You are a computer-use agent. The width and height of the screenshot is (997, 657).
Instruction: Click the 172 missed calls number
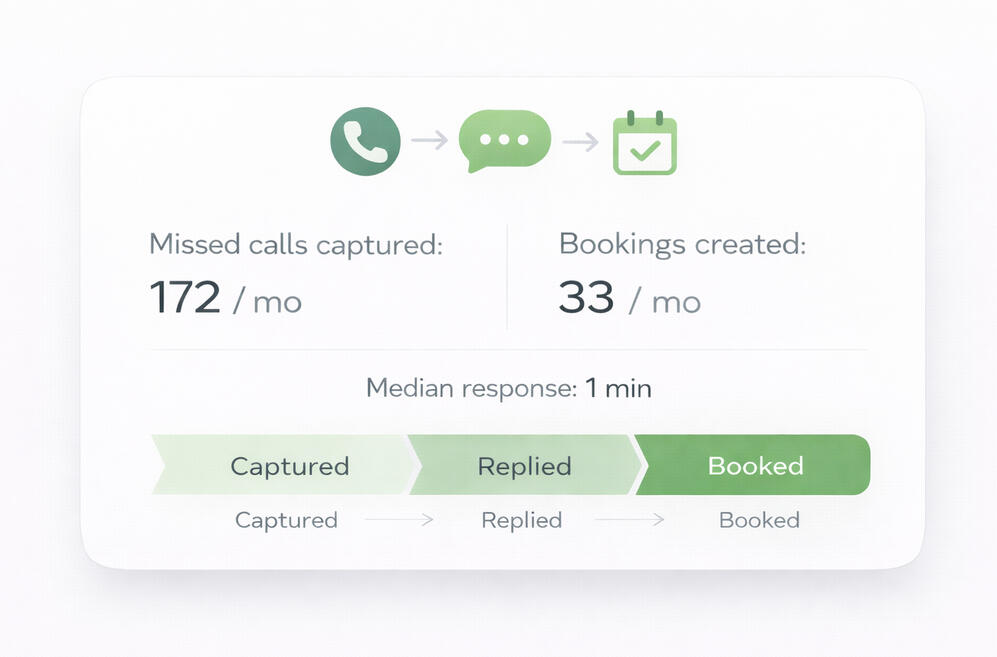point(185,298)
